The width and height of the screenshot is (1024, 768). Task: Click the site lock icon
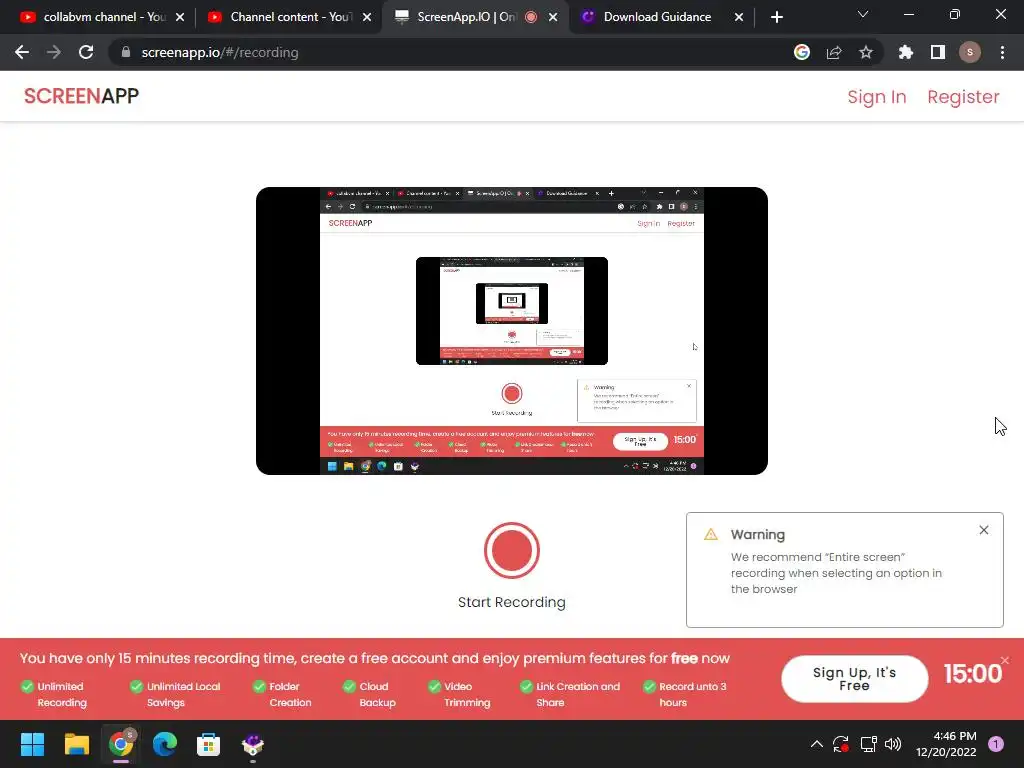[x=126, y=52]
